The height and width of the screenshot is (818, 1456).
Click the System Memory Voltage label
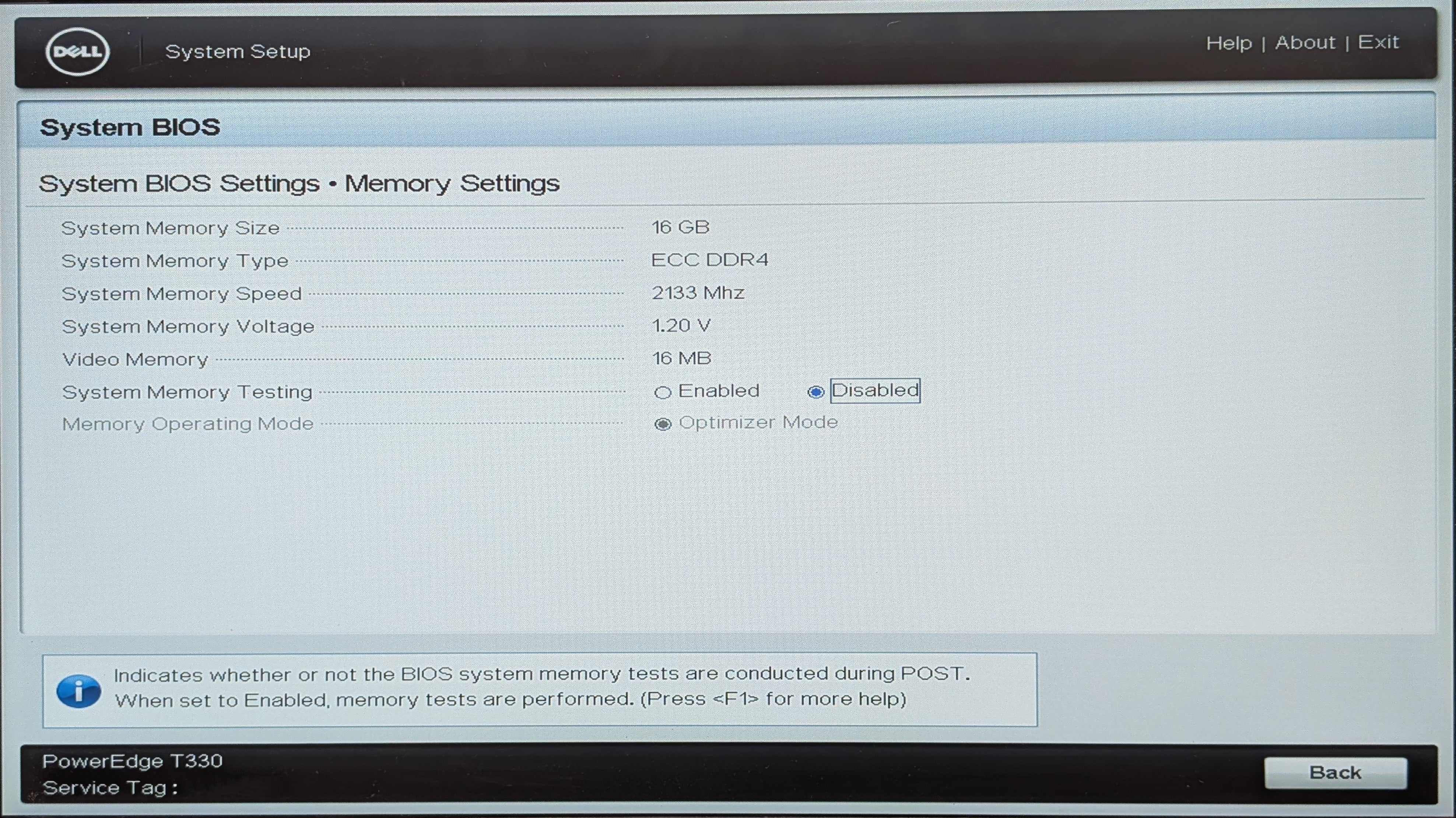[188, 326]
